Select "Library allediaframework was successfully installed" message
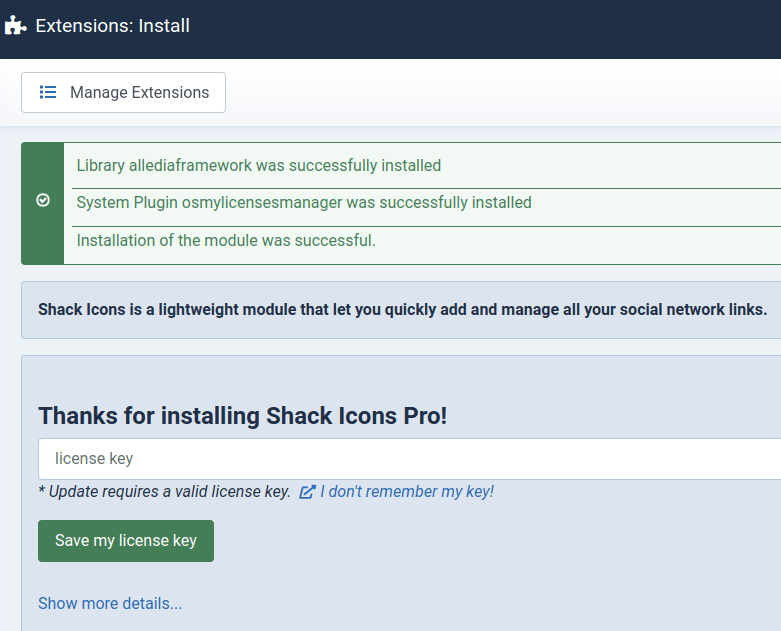The width and height of the screenshot is (781, 631). 259,165
